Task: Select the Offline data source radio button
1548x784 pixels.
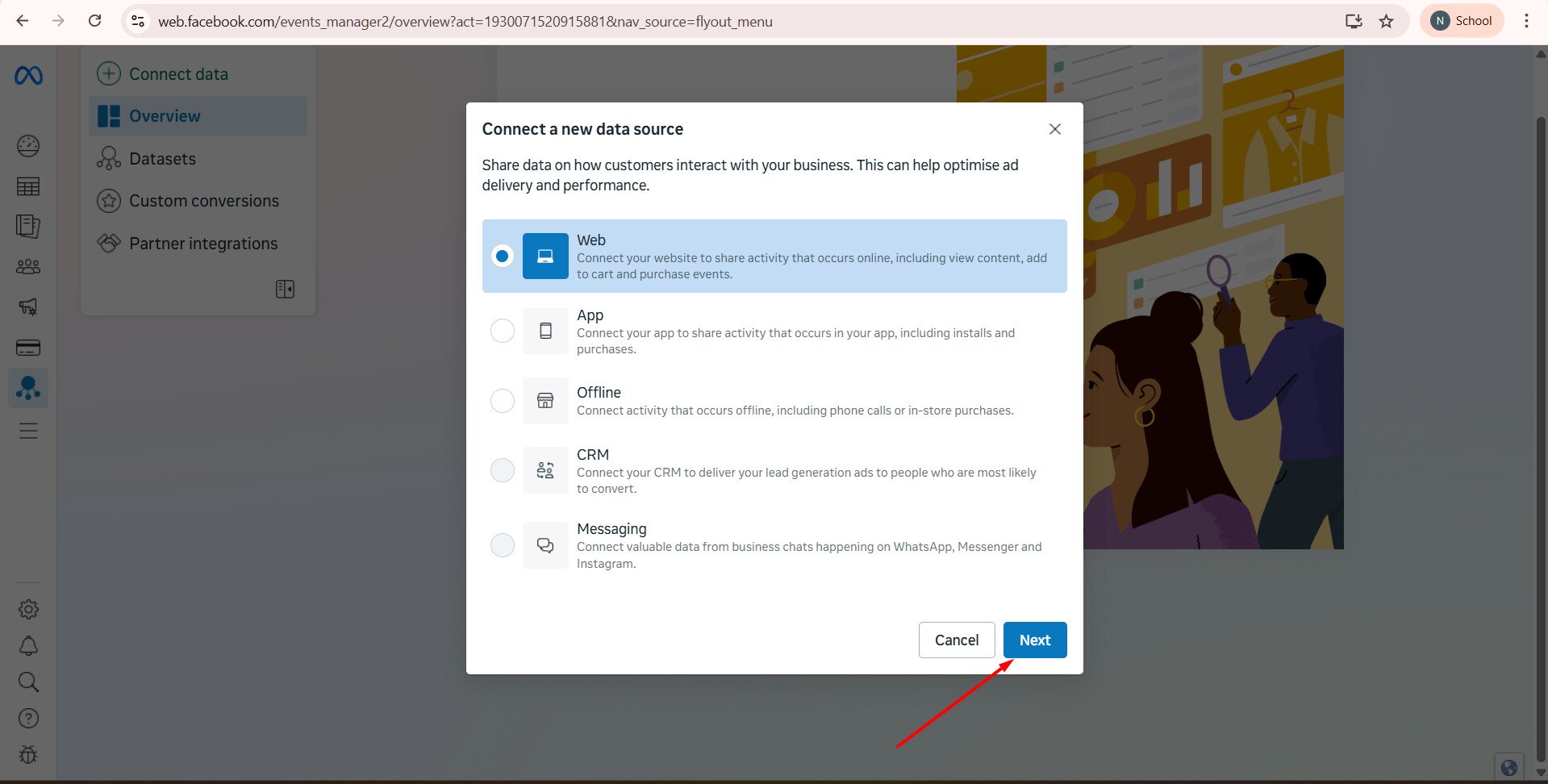Action: click(x=502, y=401)
